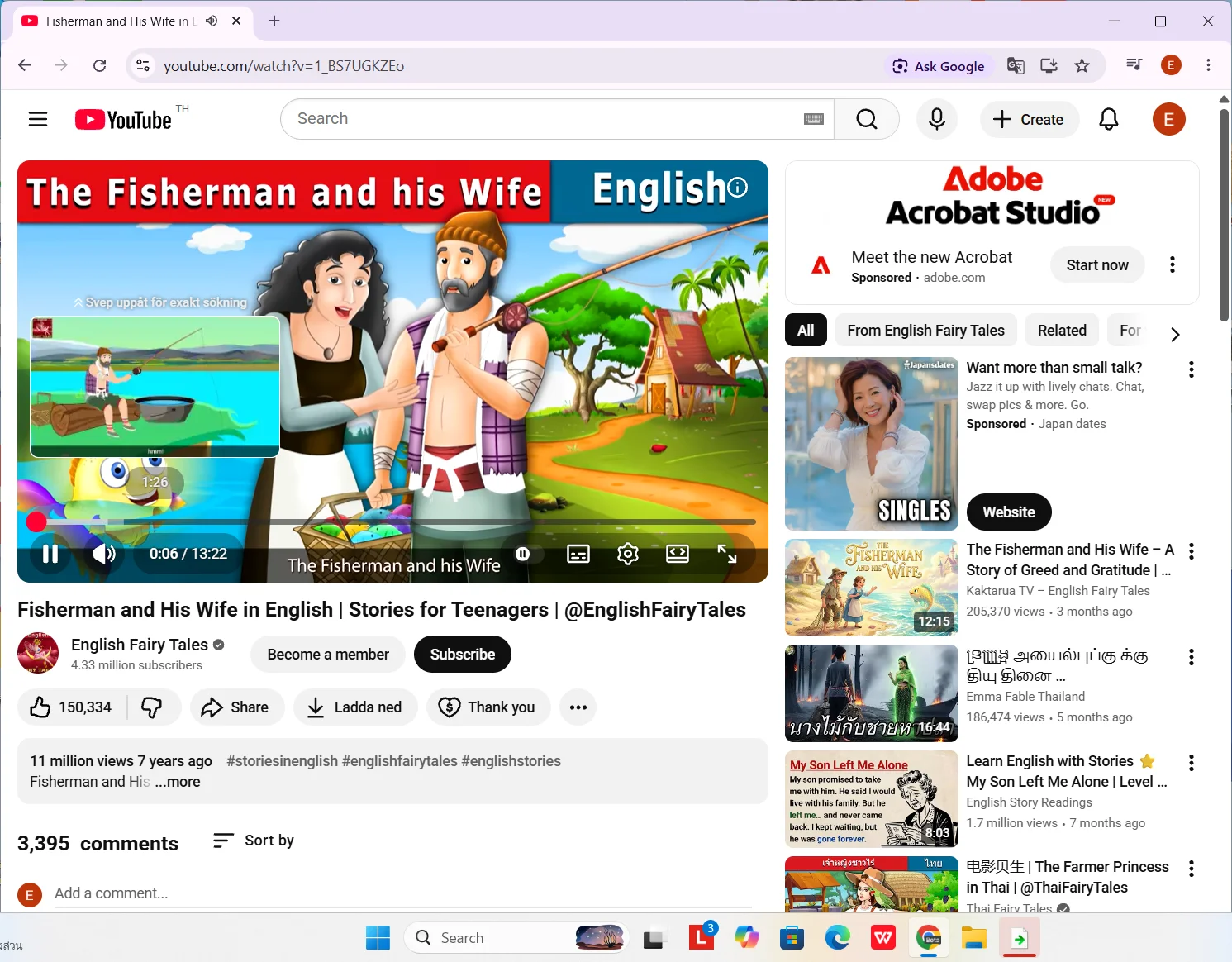
Task: Select the Related filter chip
Action: tap(1061, 330)
